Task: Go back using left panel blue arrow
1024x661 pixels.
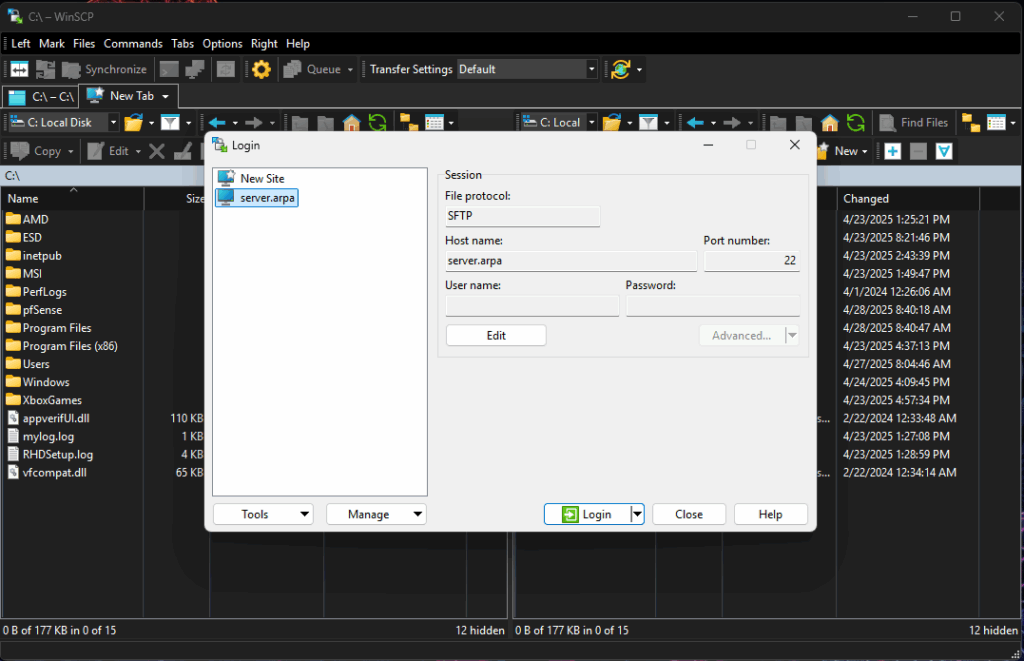Action: [x=217, y=122]
